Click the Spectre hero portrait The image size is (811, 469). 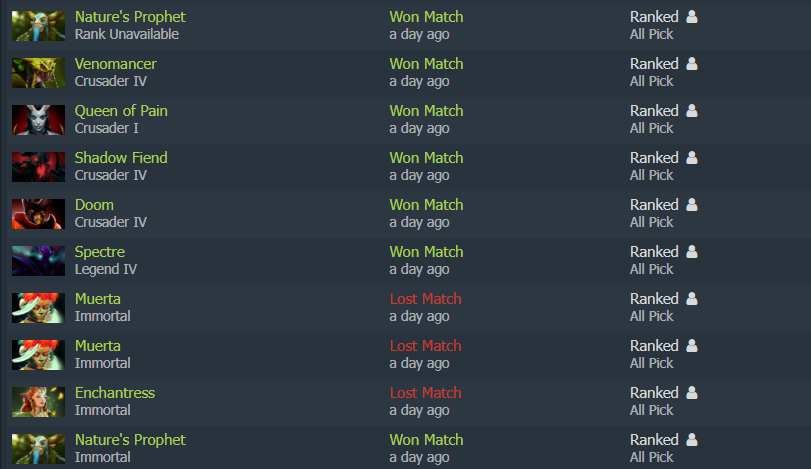[x=38, y=261]
